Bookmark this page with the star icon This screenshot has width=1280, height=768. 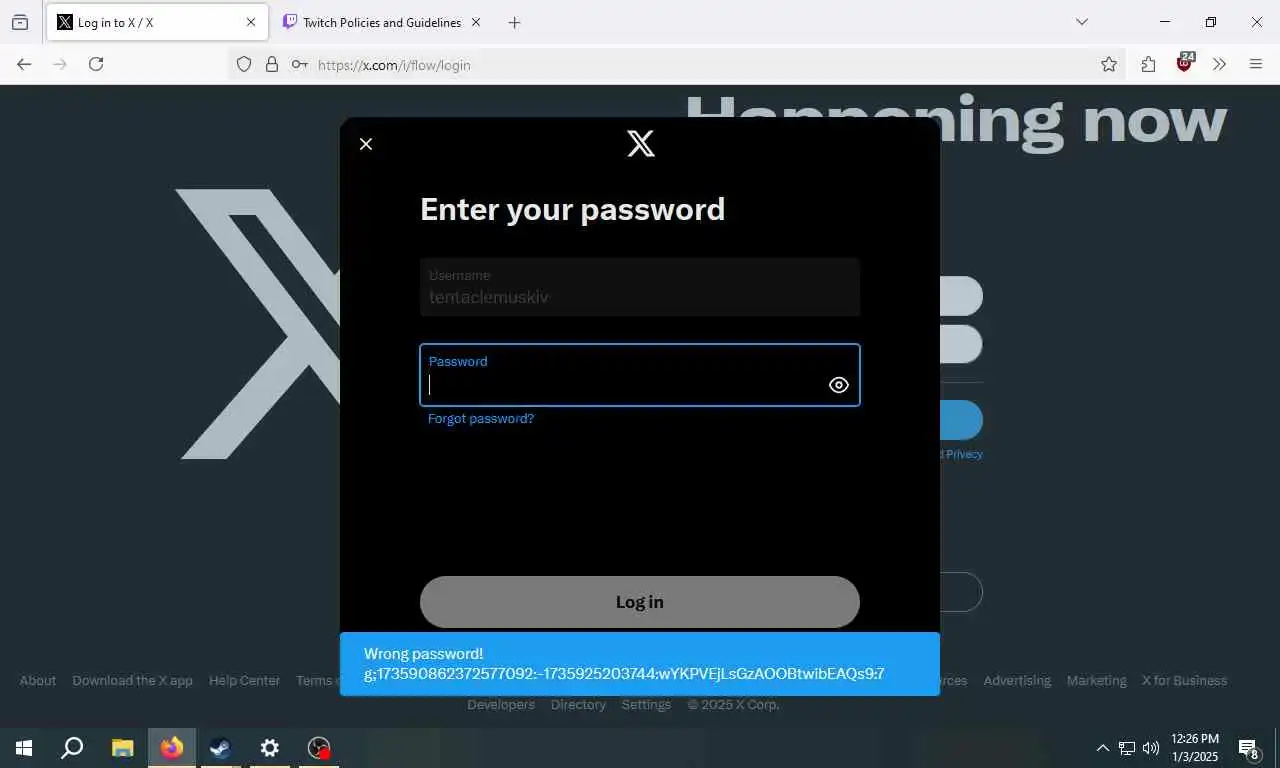point(1109,64)
